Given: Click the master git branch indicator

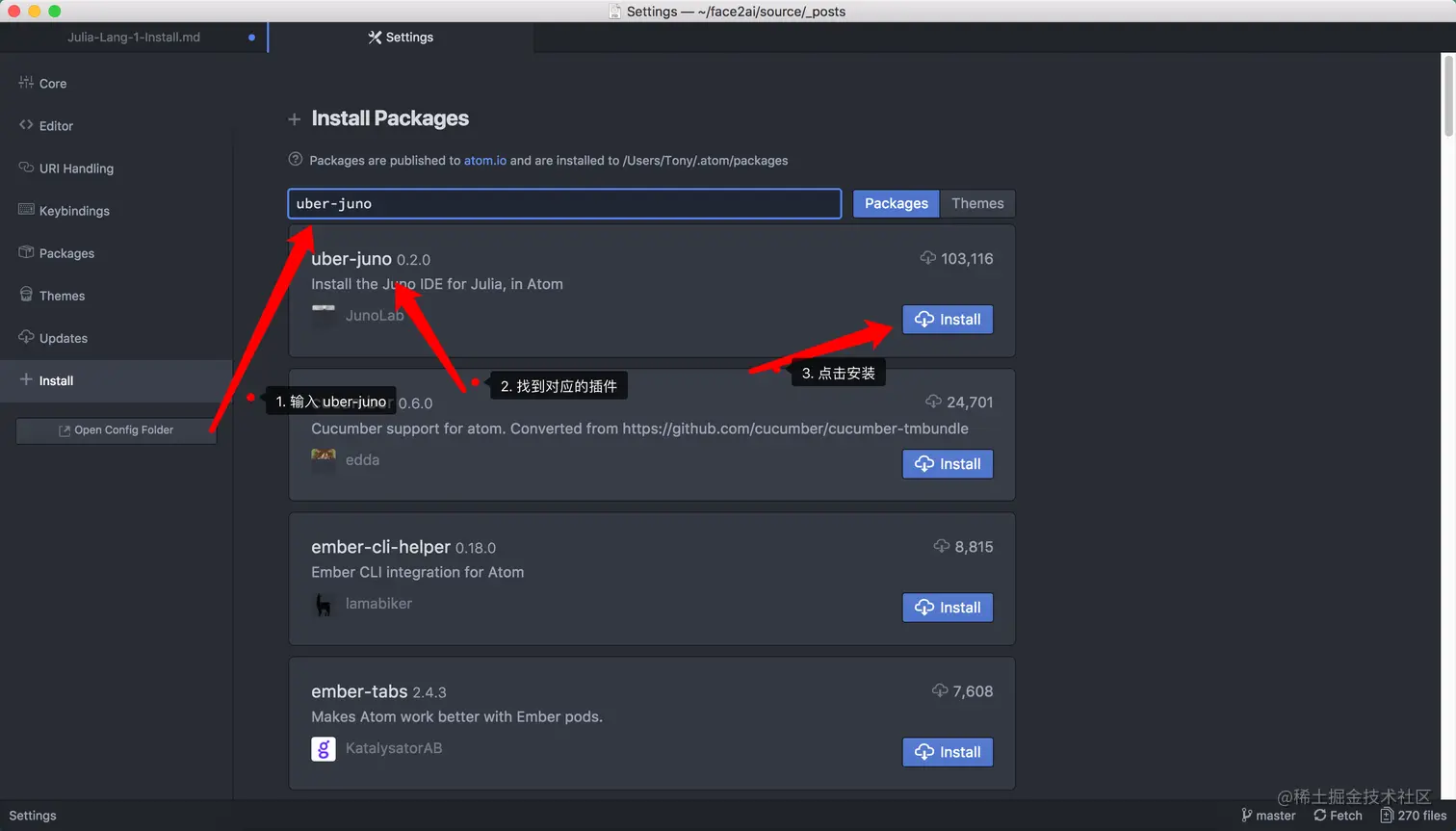Looking at the screenshot, I should coord(1268,816).
